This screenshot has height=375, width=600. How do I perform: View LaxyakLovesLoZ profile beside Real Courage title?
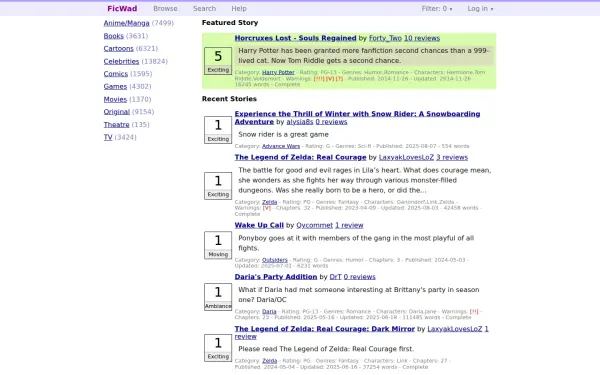click(x=406, y=158)
